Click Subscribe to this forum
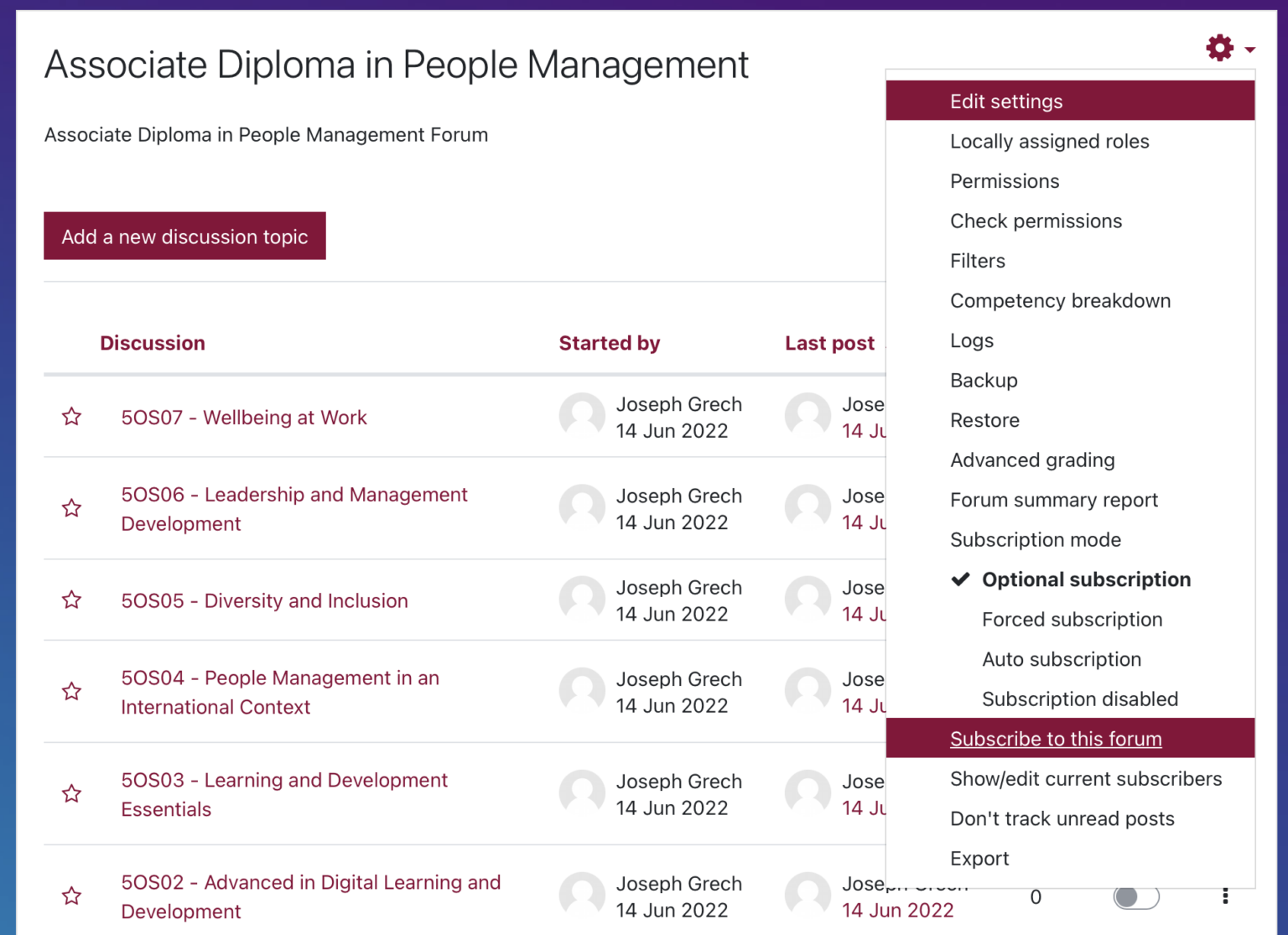1288x935 pixels. click(x=1055, y=739)
